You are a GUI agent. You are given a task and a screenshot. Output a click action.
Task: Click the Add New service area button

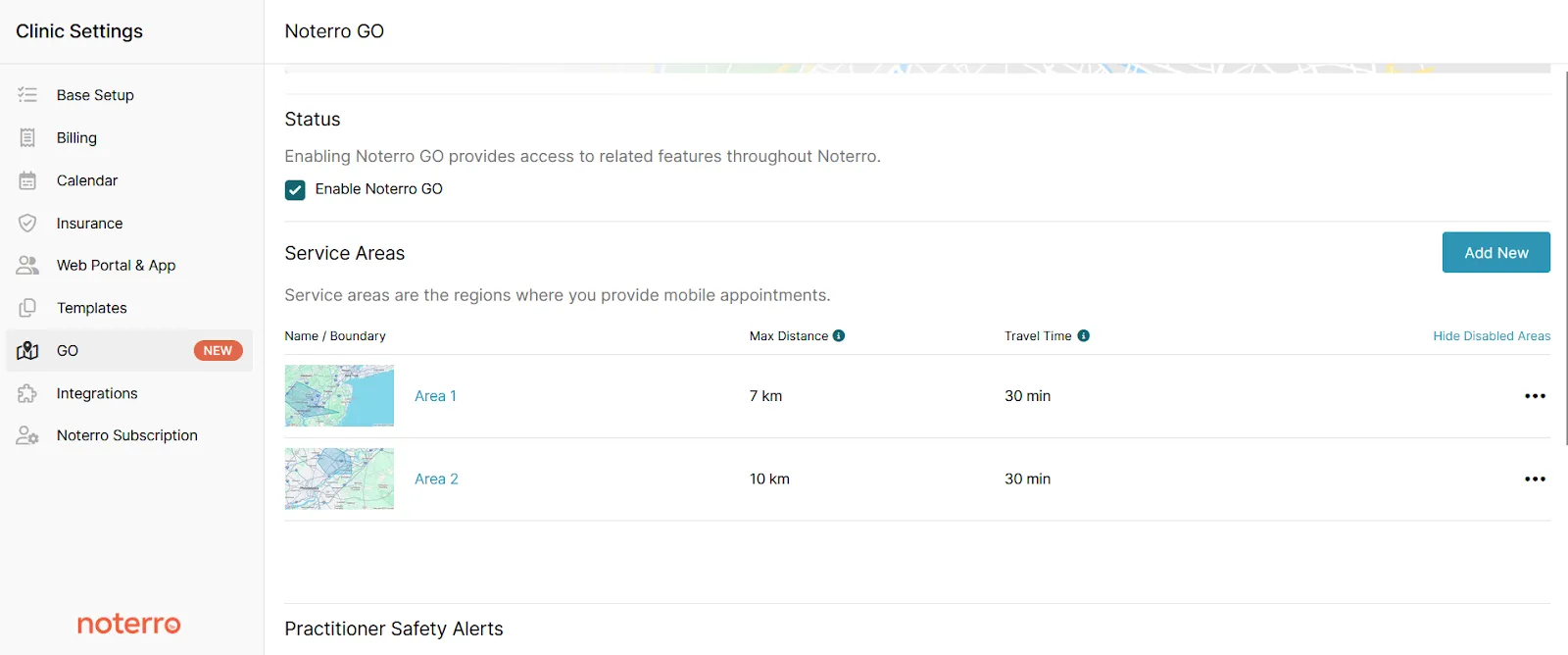[x=1495, y=252]
